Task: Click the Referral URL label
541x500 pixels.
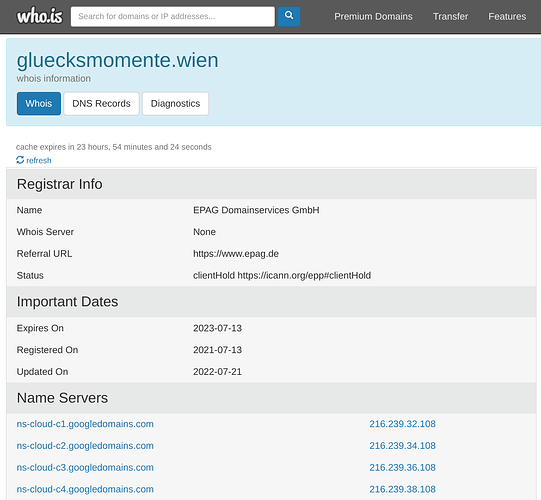Action: click(x=45, y=254)
